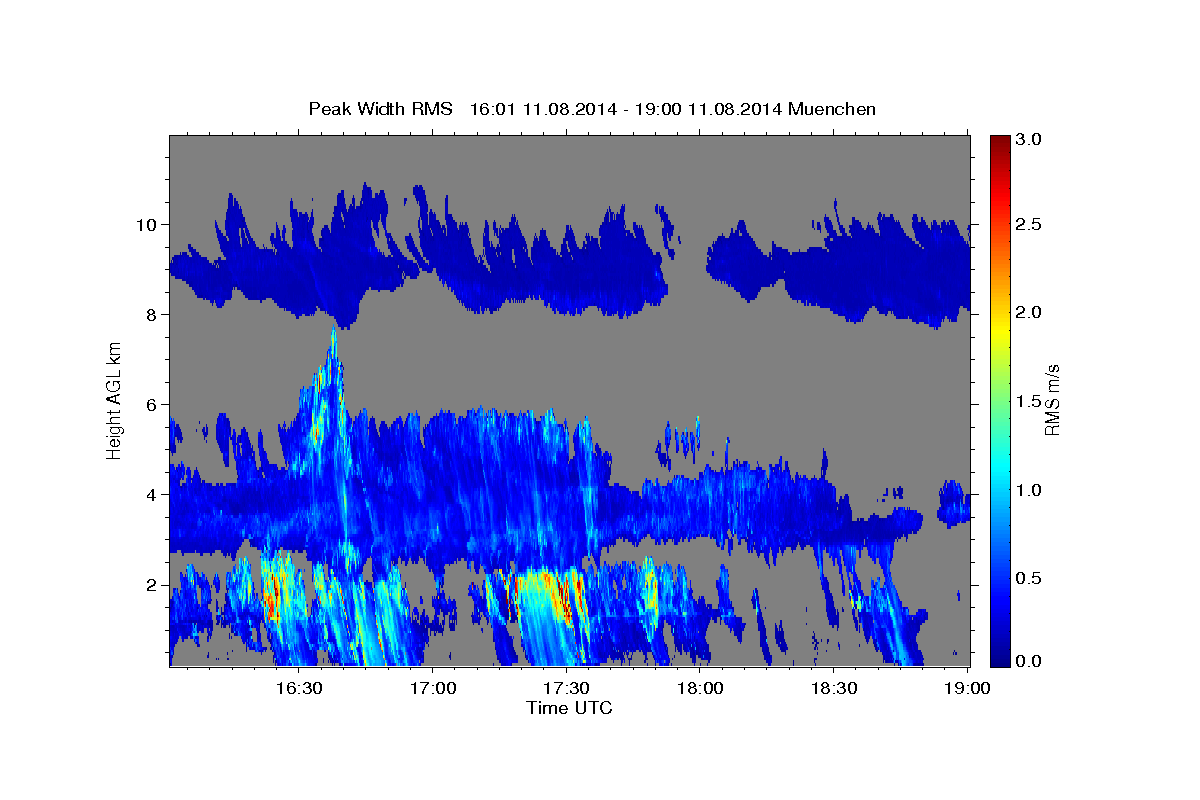Screen dimensions: 1200x800
Task: Click the colorbar value 1.0
Action: pos(1030,490)
